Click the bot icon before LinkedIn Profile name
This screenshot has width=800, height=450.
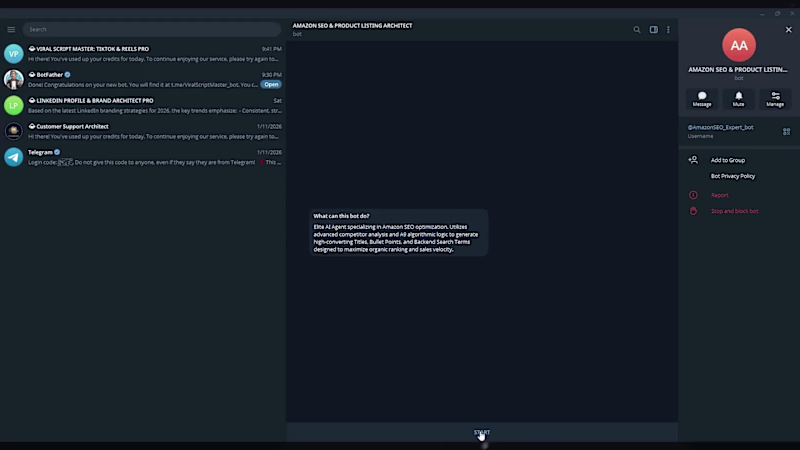coord(32,101)
